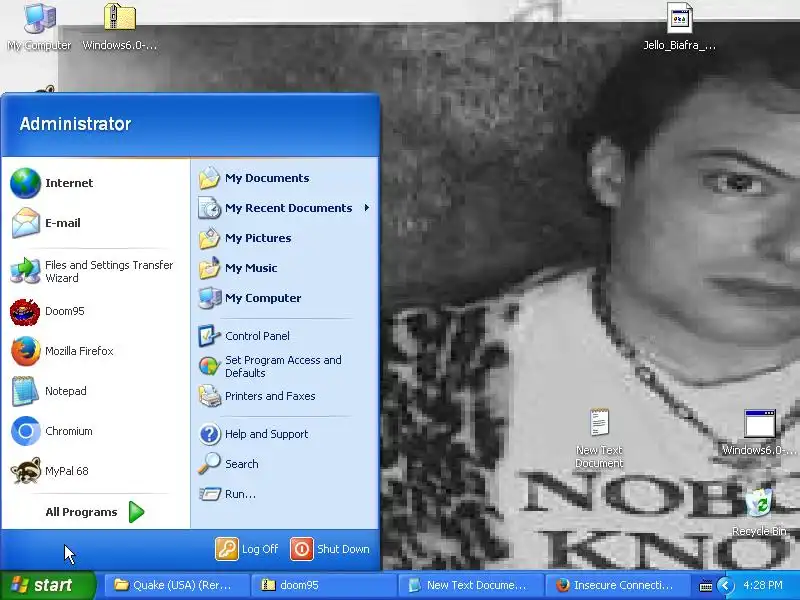Launch Doom95 from the Start menu
This screenshot has height=600, width=800.
point(96,311)
